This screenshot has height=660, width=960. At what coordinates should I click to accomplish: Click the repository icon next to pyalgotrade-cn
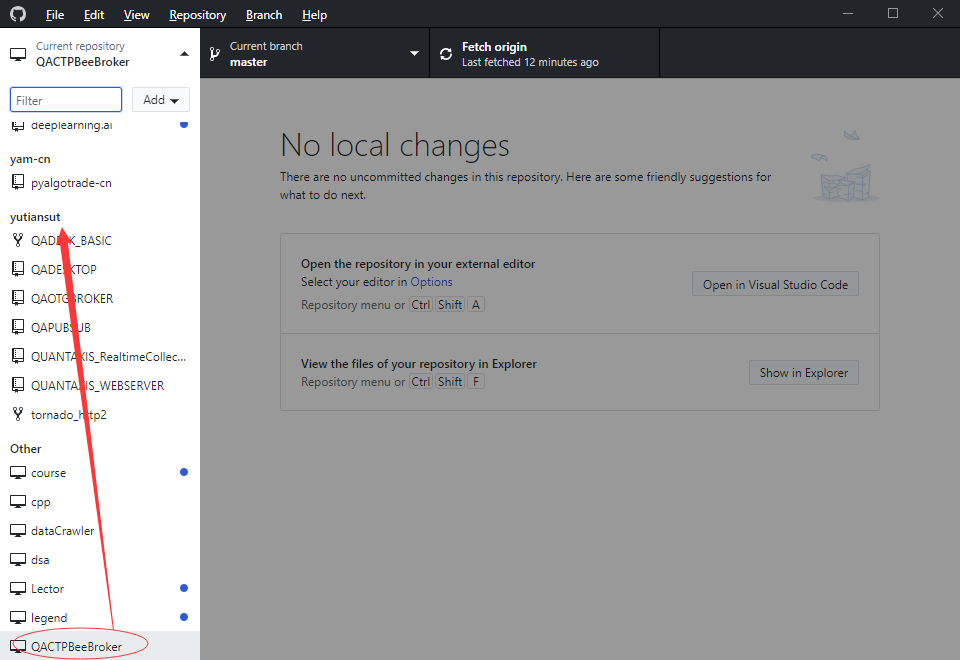(17, 182)
